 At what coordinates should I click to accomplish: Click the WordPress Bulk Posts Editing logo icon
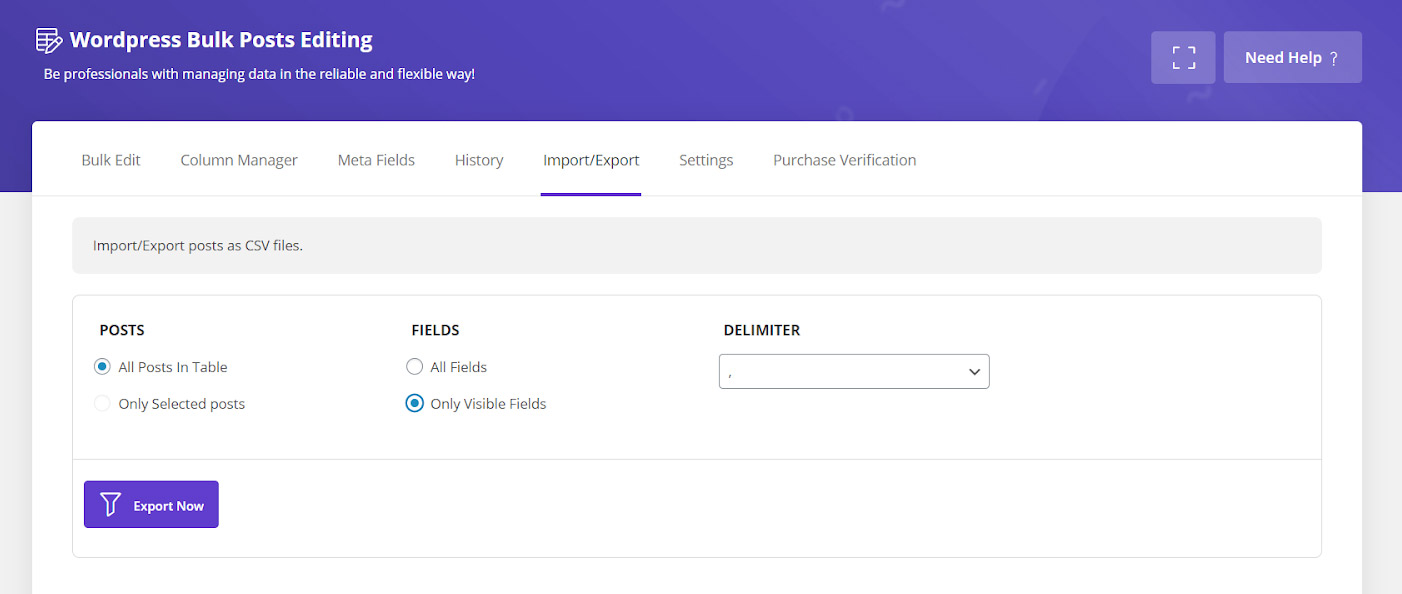tap(49, 40)
